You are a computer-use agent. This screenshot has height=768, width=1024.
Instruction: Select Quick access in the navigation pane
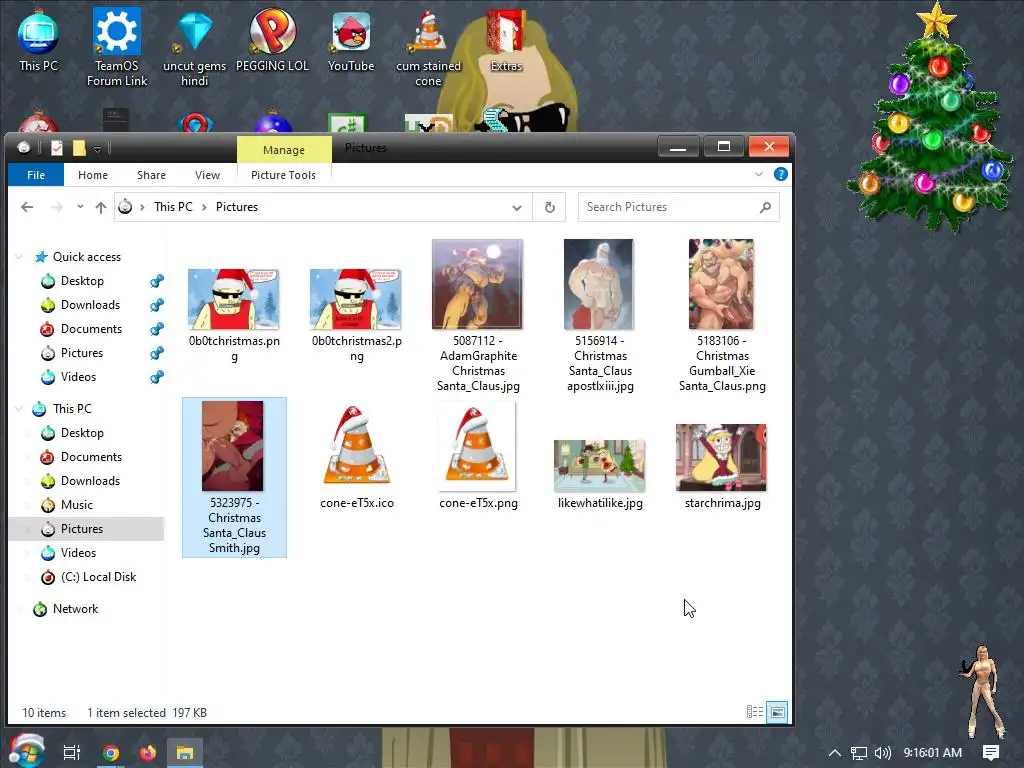coord(87,257)
